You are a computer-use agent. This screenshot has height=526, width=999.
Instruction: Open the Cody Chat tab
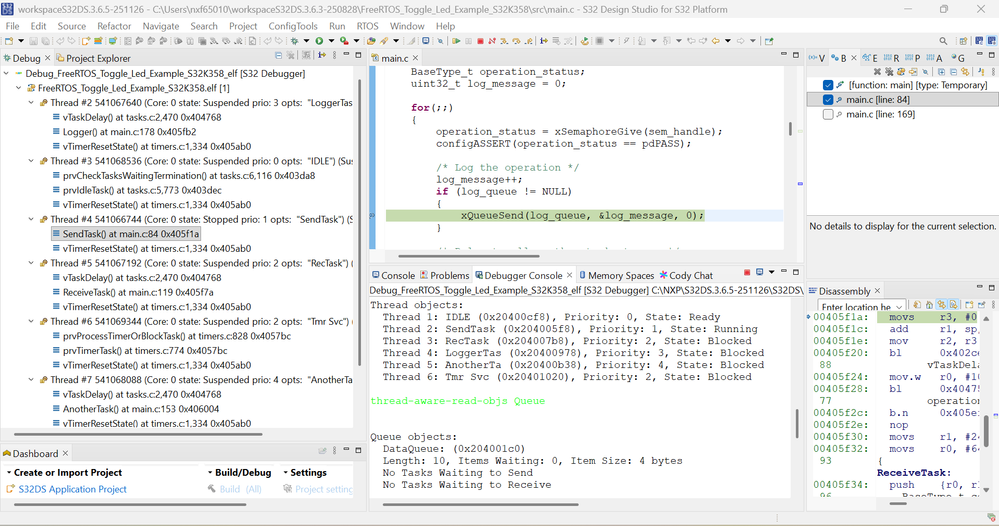686,275
